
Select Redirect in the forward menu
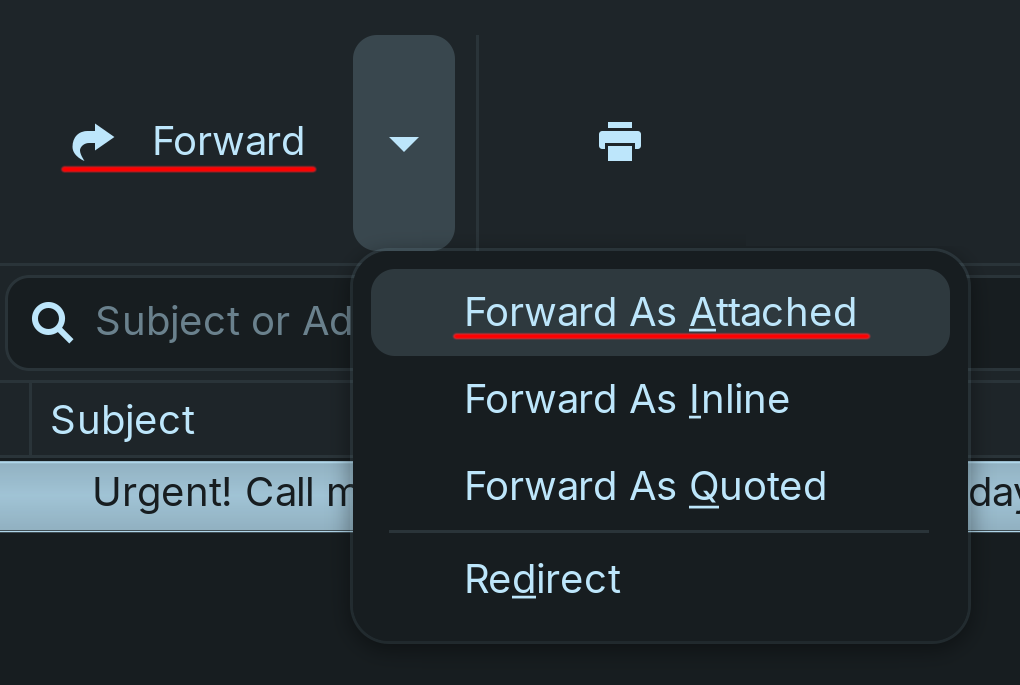543,580
